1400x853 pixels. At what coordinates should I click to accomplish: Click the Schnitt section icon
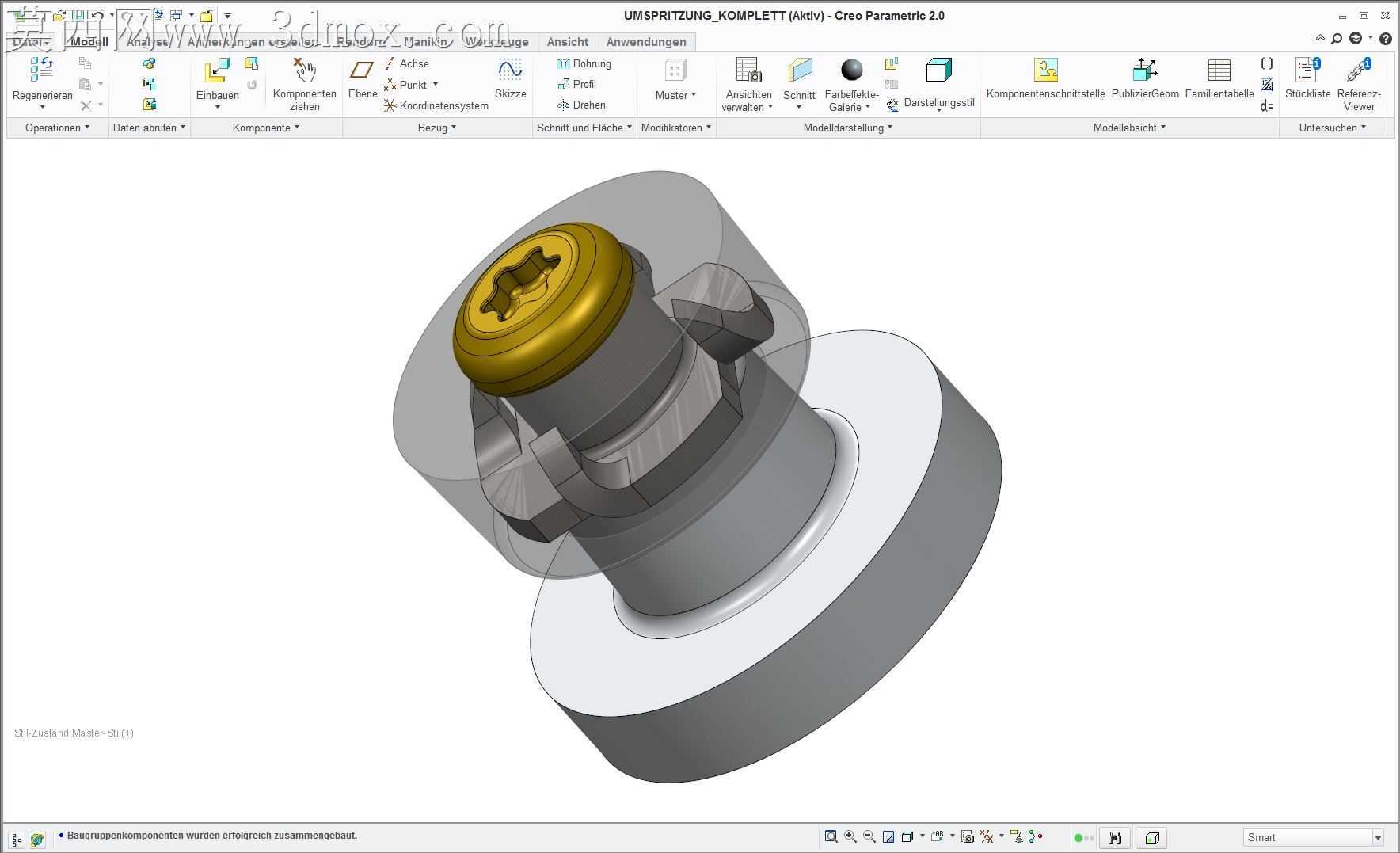click(800, 70)
